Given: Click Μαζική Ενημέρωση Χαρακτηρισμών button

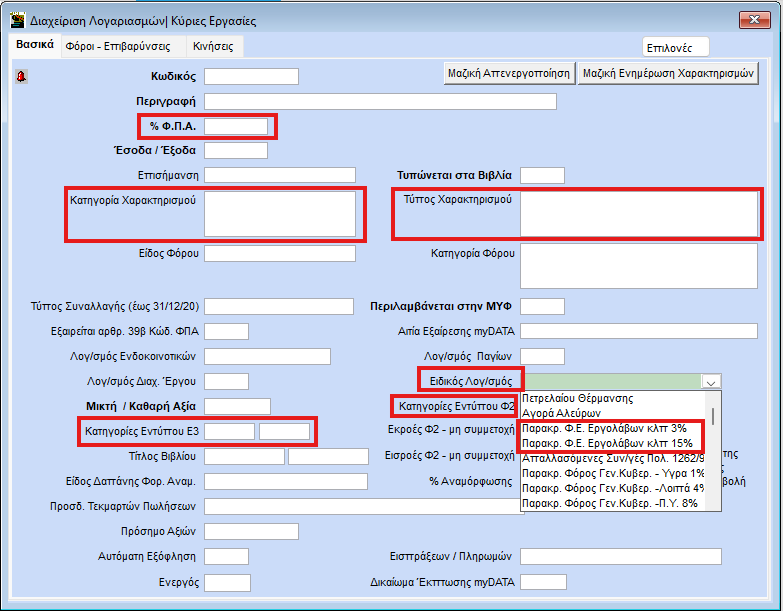Looking at the screenshot, I should coord(667,73).
